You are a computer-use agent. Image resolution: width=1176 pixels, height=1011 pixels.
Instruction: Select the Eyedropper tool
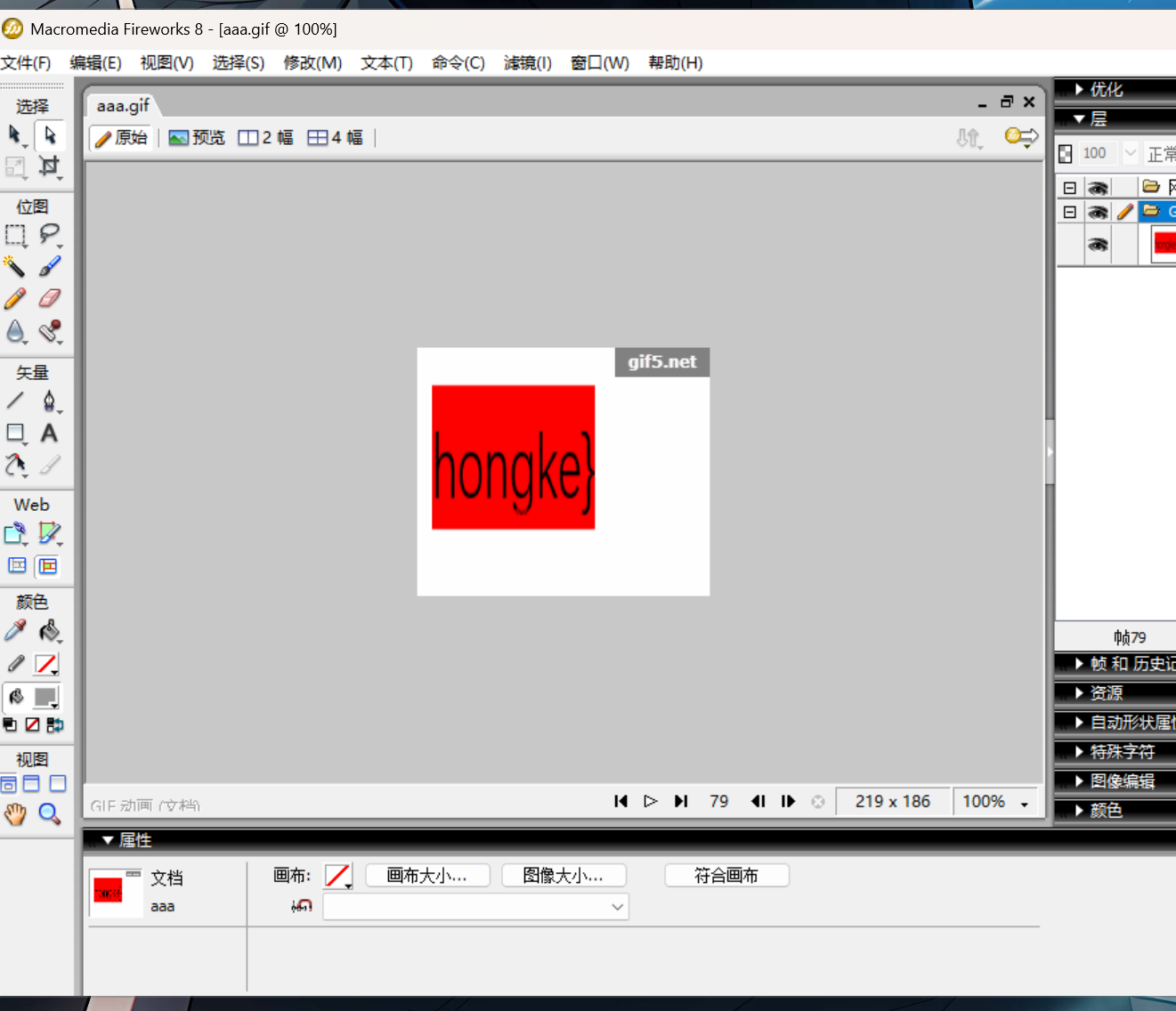coord(15,631)
